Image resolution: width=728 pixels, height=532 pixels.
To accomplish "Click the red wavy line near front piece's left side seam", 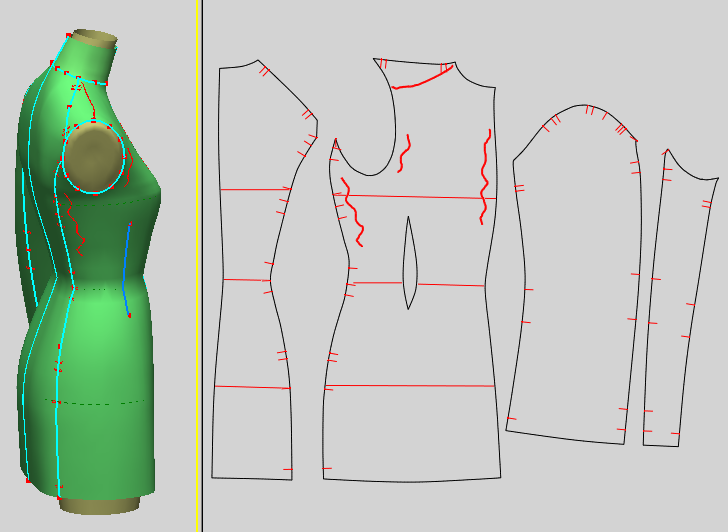I will tap(352, 212).
